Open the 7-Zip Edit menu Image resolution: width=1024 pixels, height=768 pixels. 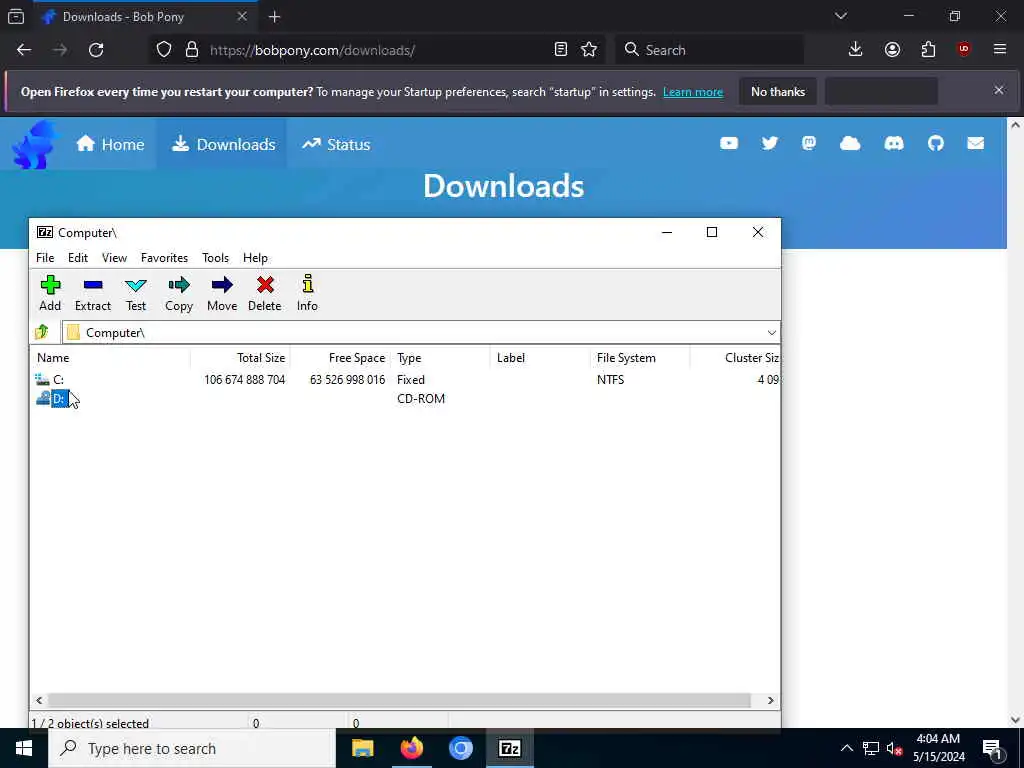coord(78,258)
